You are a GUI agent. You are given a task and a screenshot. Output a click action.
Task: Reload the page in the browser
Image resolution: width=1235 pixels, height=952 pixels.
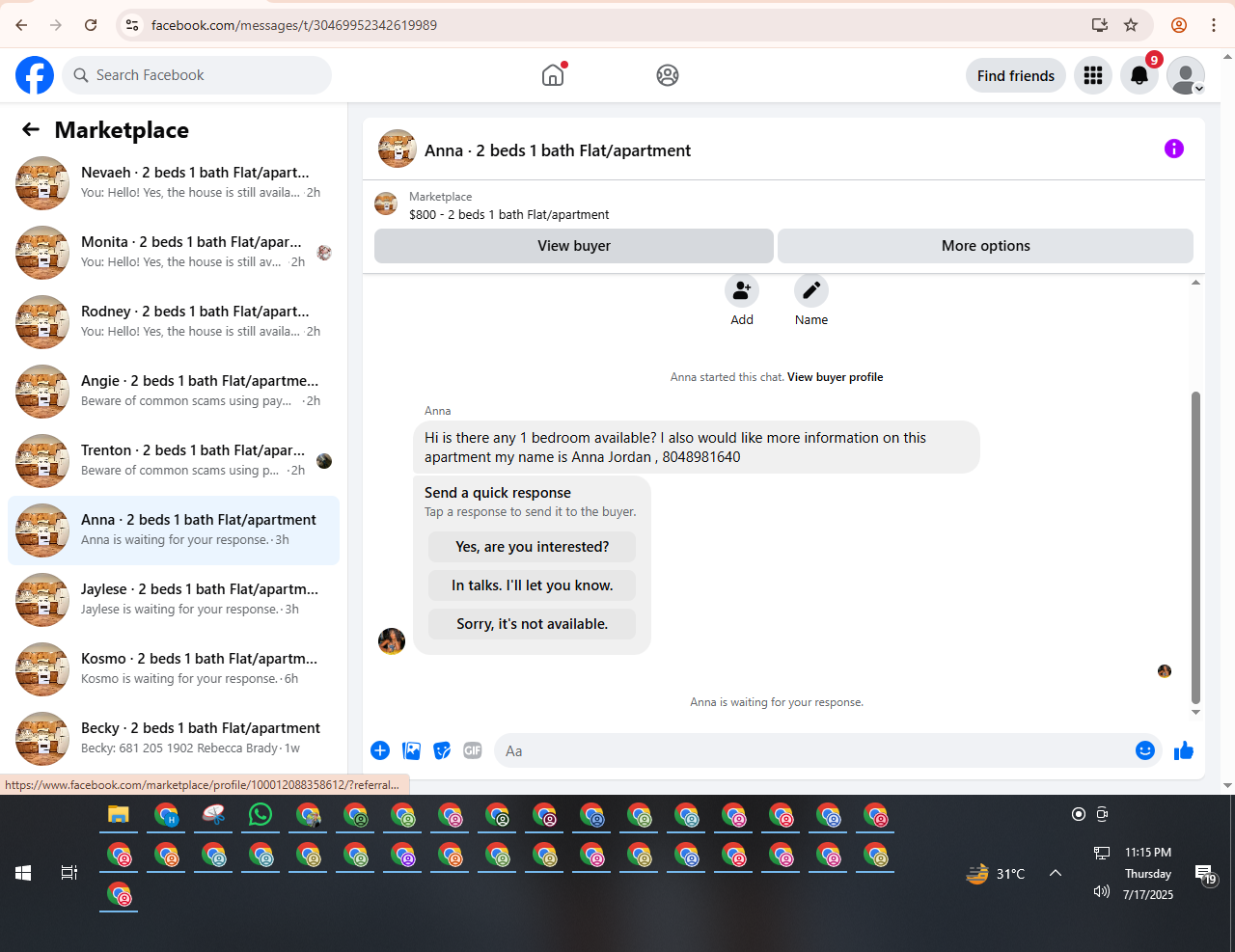pyautogui.click(x=91, y=25)
